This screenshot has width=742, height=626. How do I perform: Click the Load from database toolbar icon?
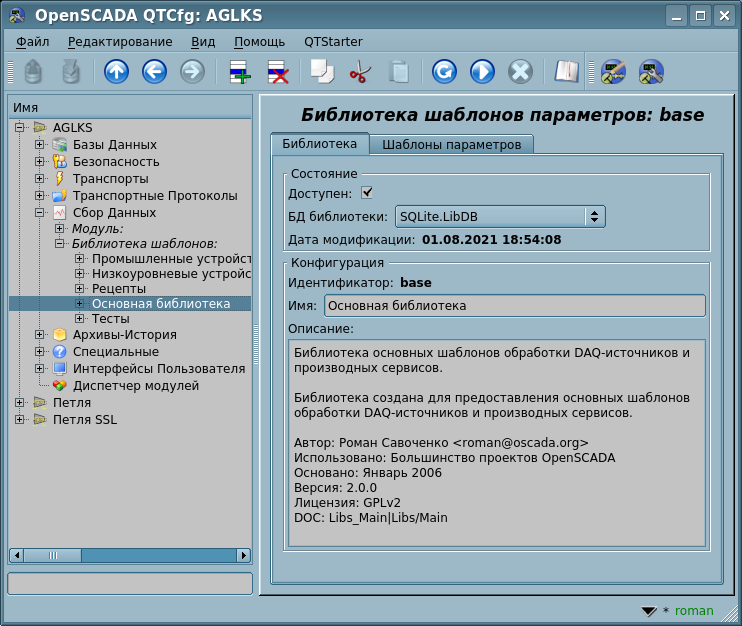point(33,72)
